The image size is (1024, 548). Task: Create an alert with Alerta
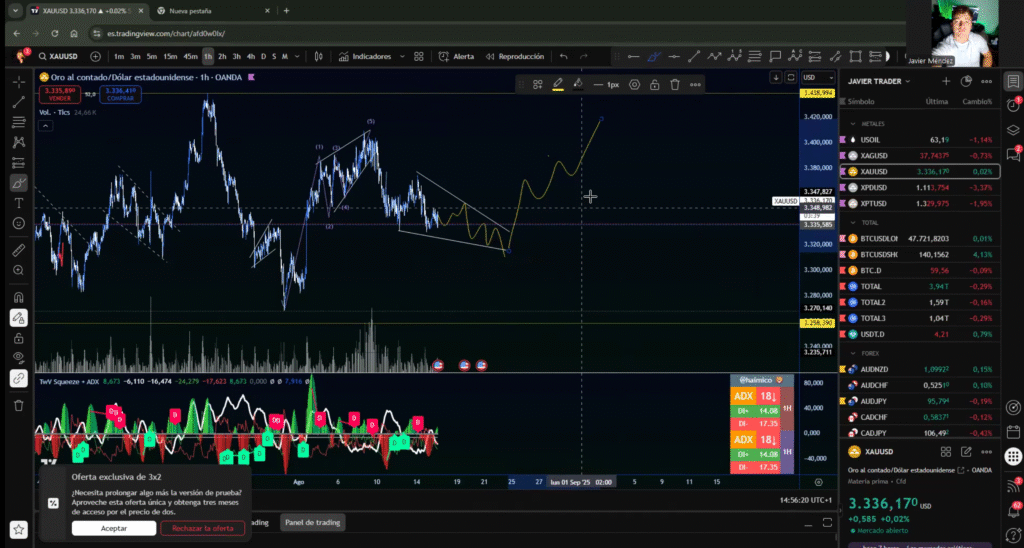point(456,57)
